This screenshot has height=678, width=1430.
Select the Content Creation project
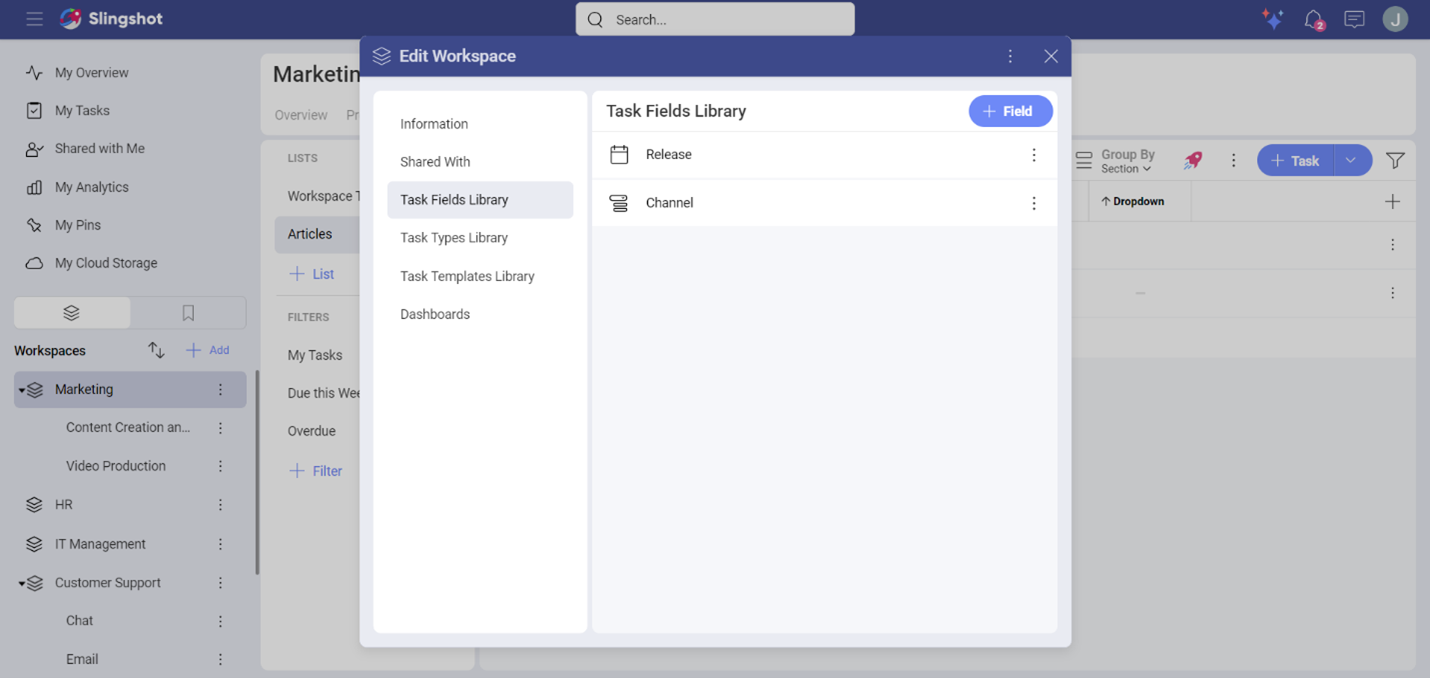(128, 428)
